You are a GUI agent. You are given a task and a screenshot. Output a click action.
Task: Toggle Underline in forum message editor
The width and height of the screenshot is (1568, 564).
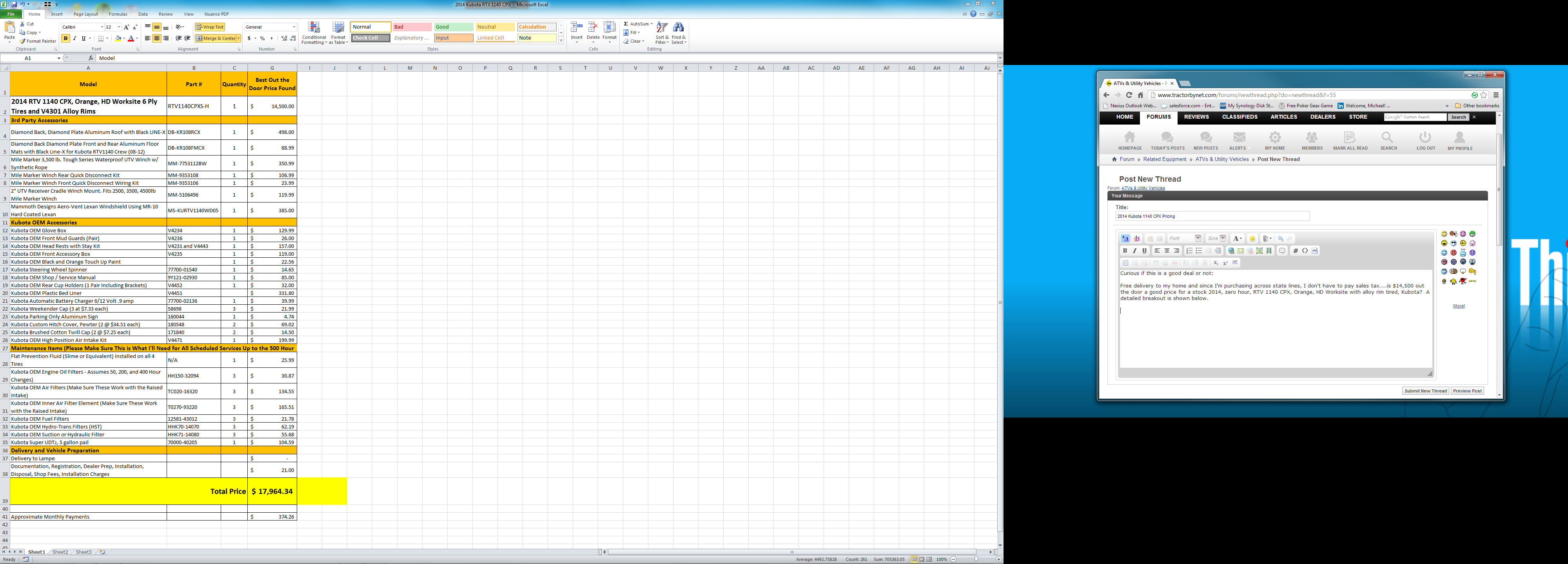[x=1144, y=251]
